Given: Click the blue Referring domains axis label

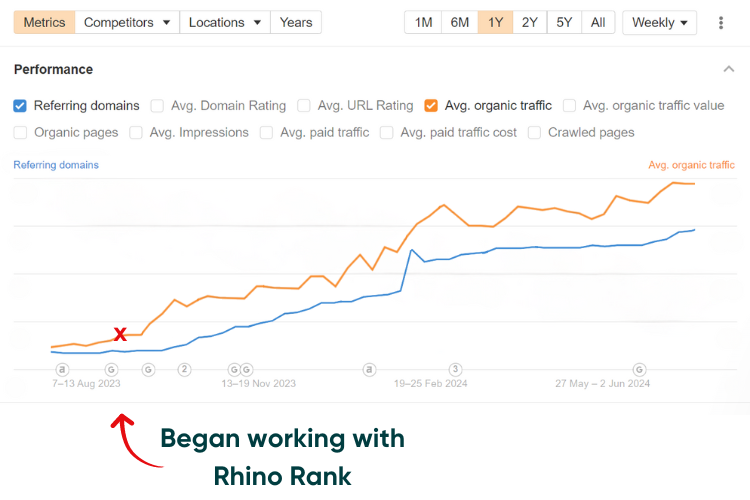Looking at the screenshot, I should coord(56,165).
